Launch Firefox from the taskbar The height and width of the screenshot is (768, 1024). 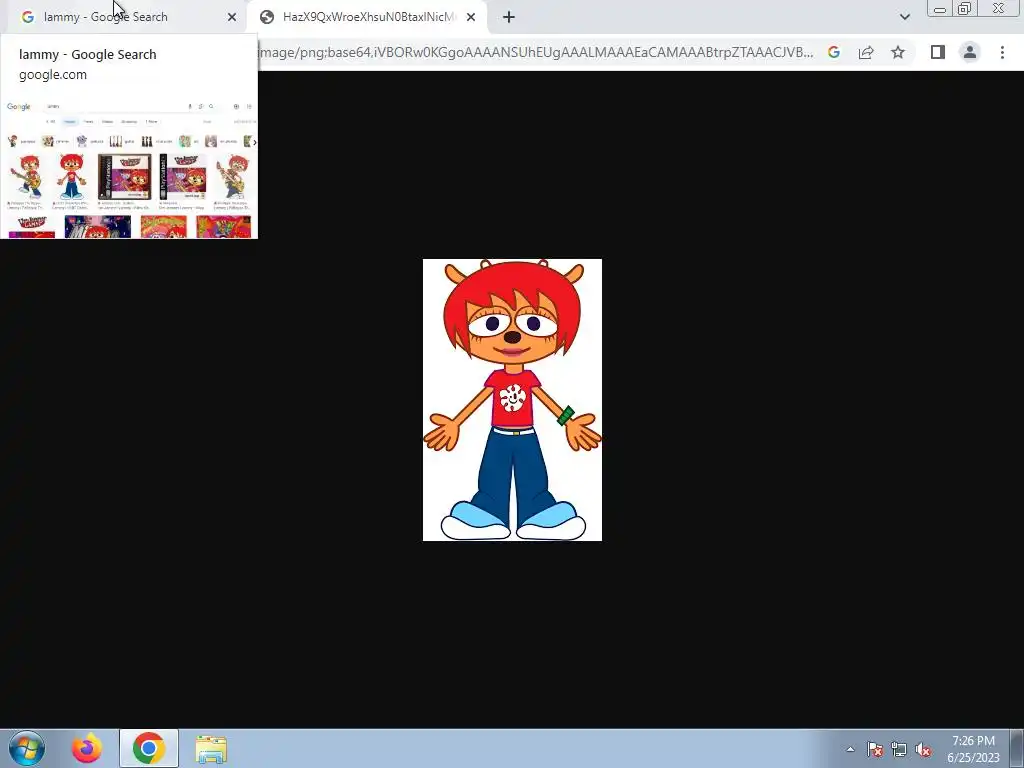coord(87,748)
